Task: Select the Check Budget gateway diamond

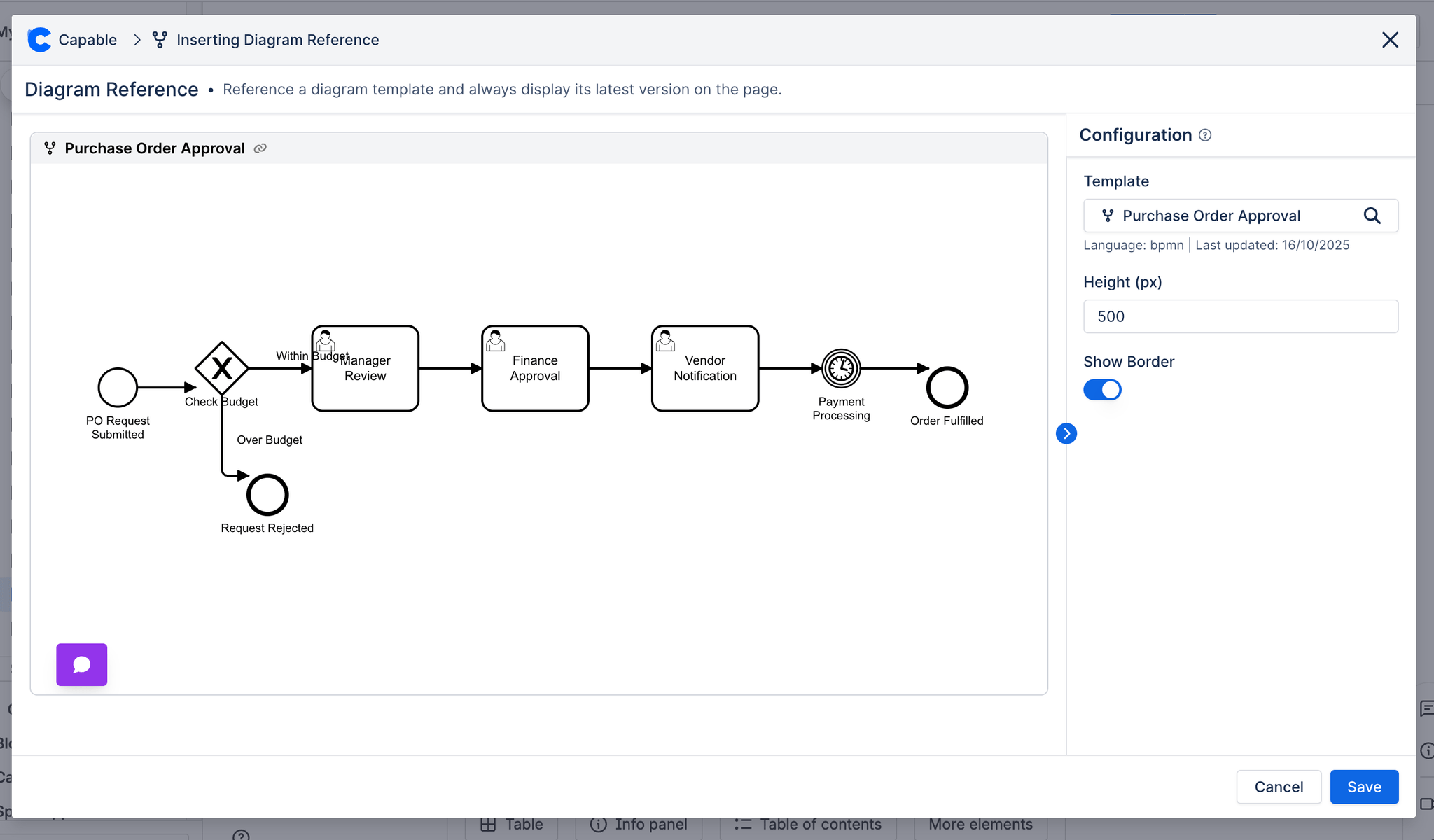Action: [221, 368]
